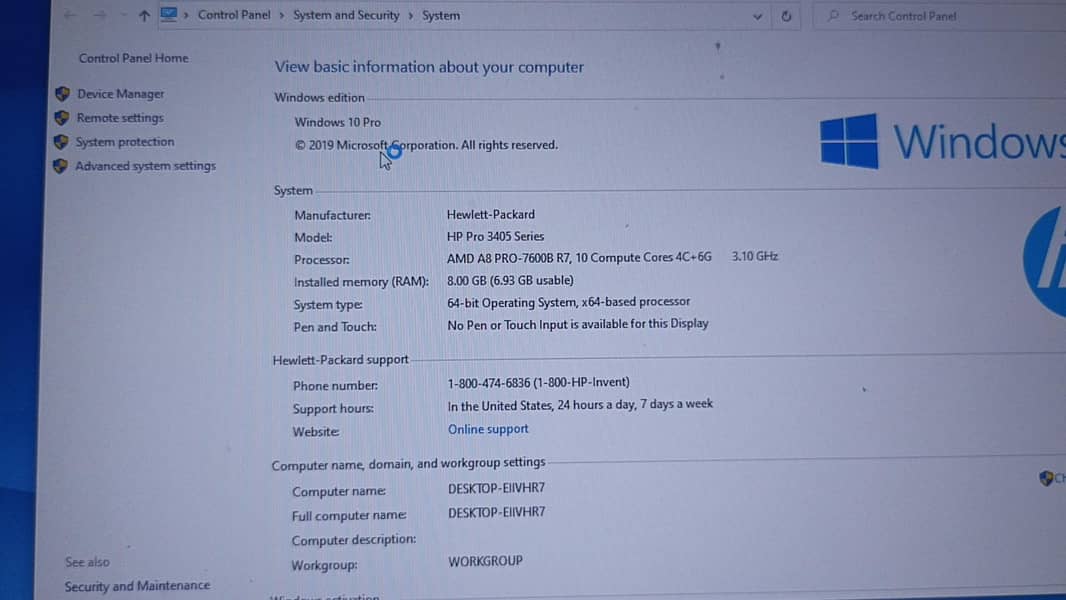1066x600 pixels.
Task: Click '8.00 GB (6.93 GB usable)' RAM value
Action: 510,280
